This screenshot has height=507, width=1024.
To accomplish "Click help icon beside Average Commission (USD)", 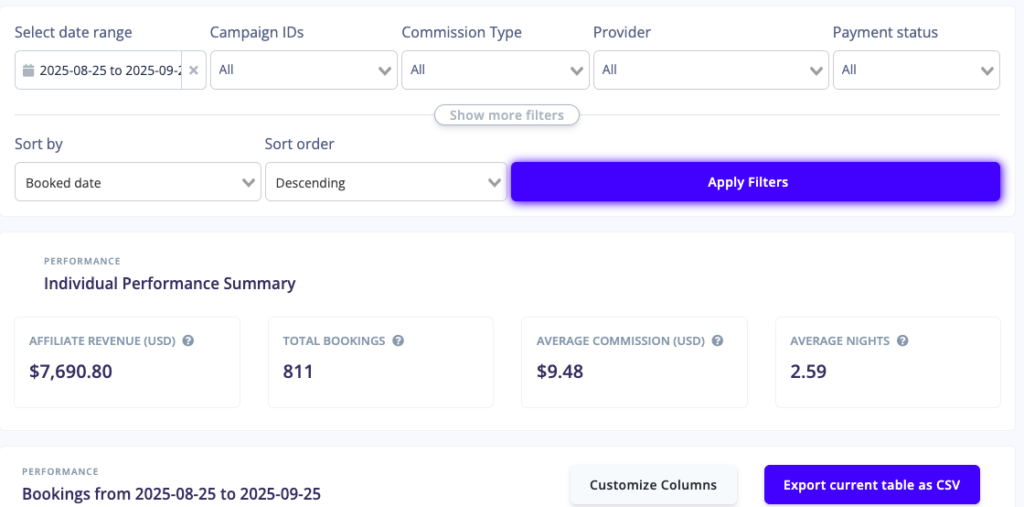I will [x=715, y=341].
